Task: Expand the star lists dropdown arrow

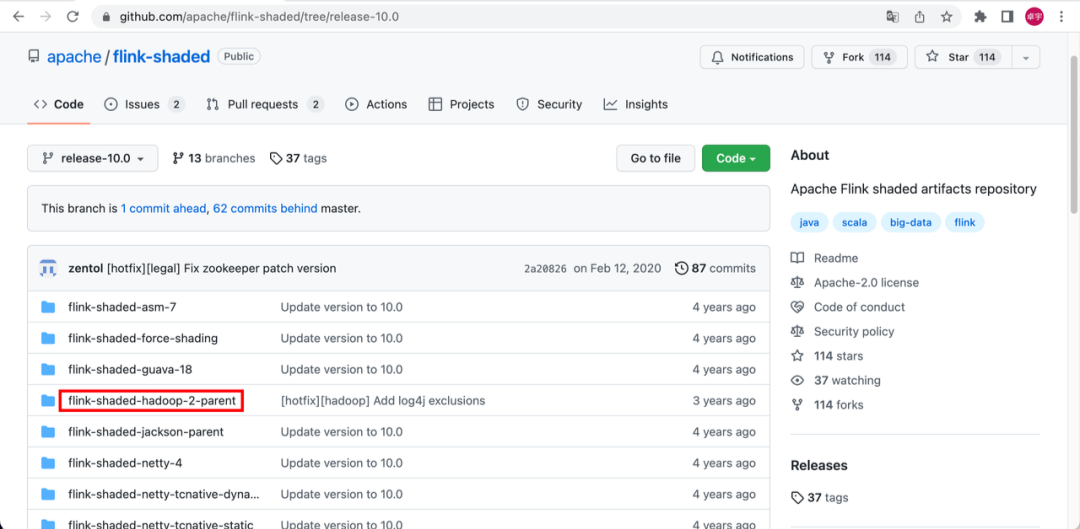Action: pyautogui.click(x=1025, y=57)
